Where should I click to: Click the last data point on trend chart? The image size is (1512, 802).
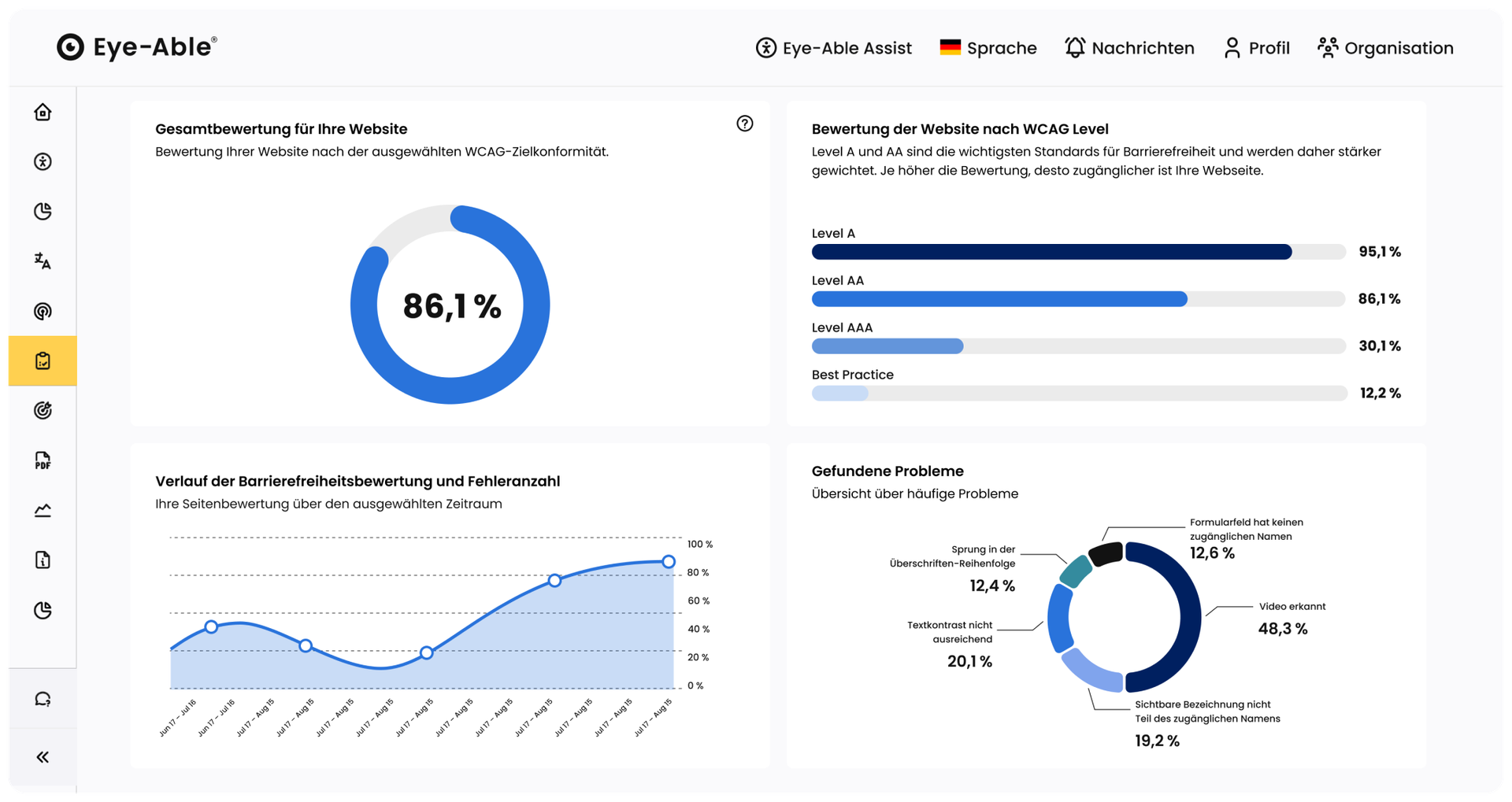click(x=668, y=561)
